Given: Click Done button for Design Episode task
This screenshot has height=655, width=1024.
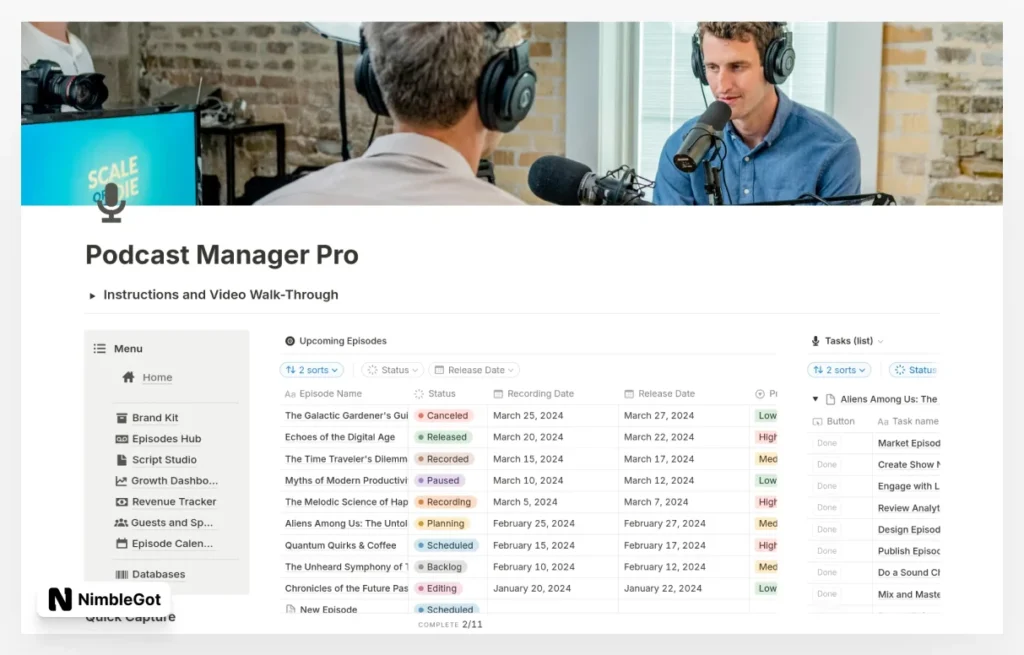Looking at the screenshot, I should (x=827, y=529).
